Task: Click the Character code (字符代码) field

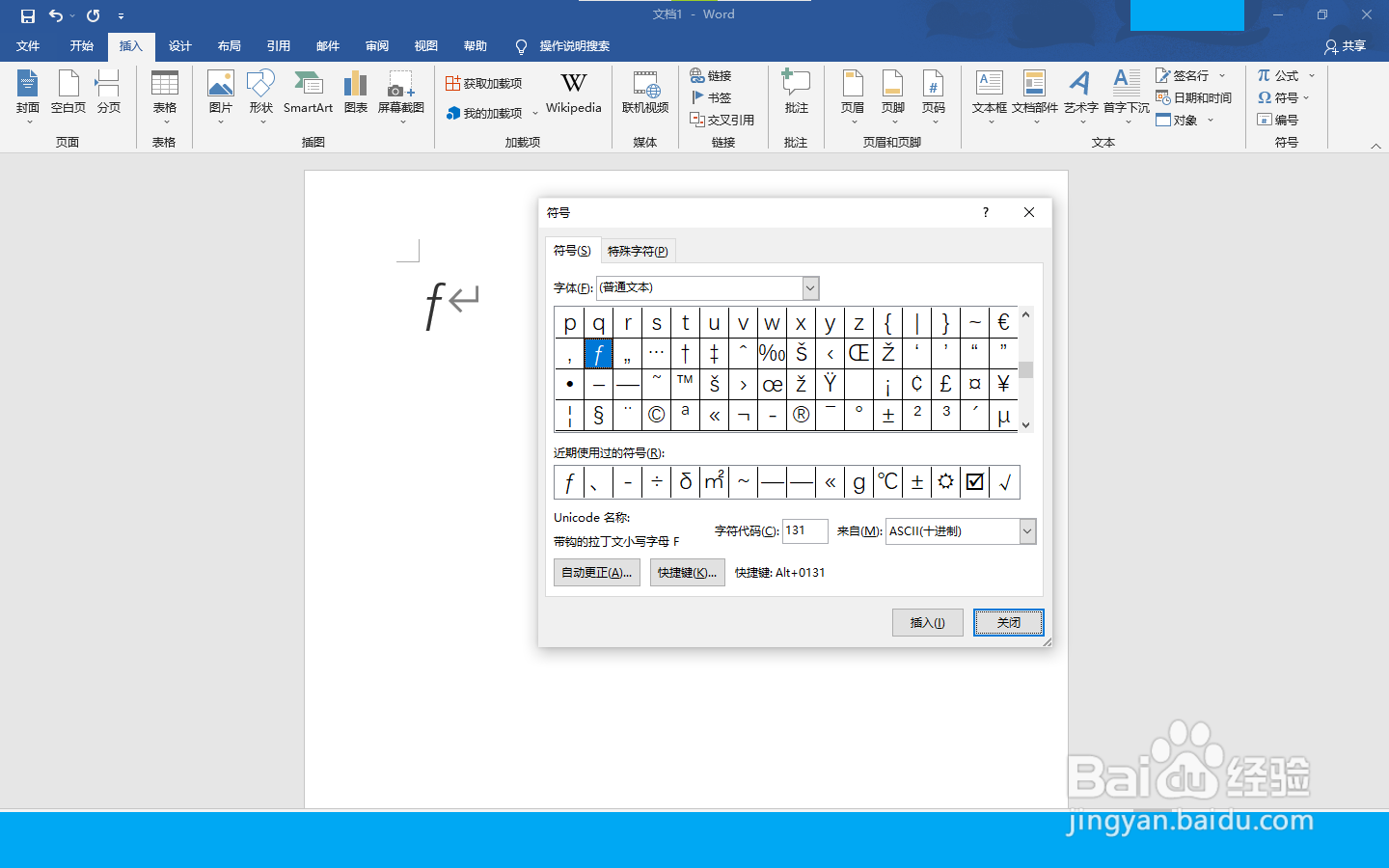Action: point(804,531)
